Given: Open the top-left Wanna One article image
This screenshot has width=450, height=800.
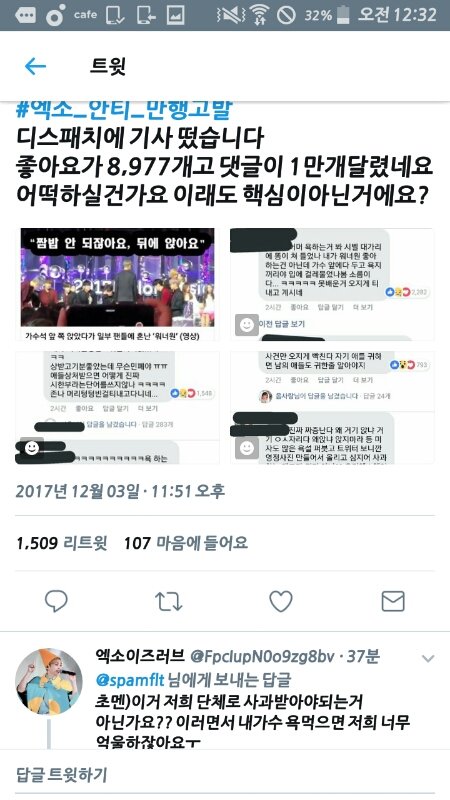Looking at the screenshot, I should tap(117, 284).
